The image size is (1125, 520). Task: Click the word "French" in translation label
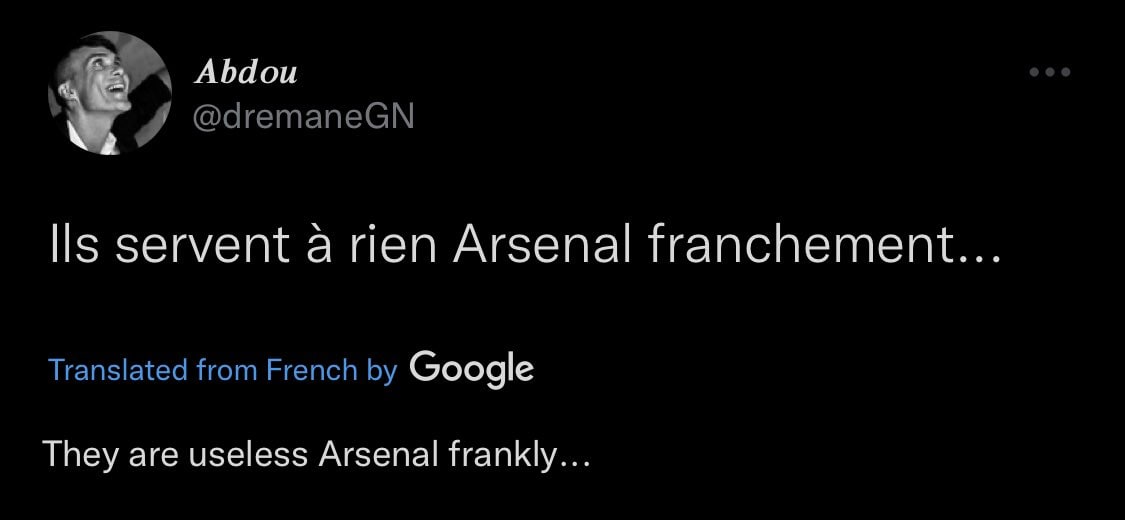[311, 370]
